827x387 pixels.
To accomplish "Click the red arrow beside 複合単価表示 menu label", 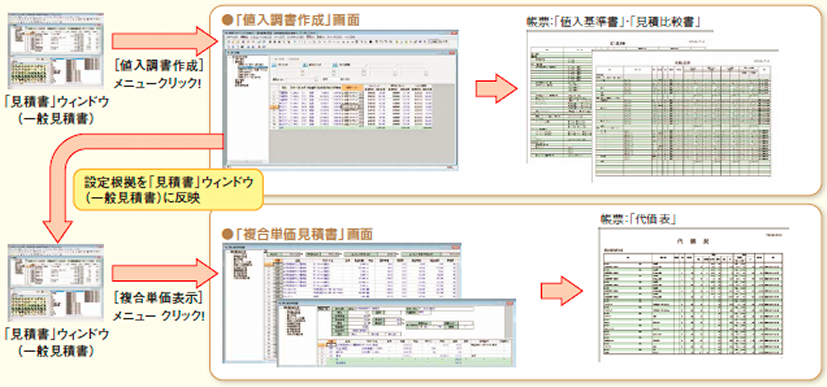I will click(x=165, y=273).
